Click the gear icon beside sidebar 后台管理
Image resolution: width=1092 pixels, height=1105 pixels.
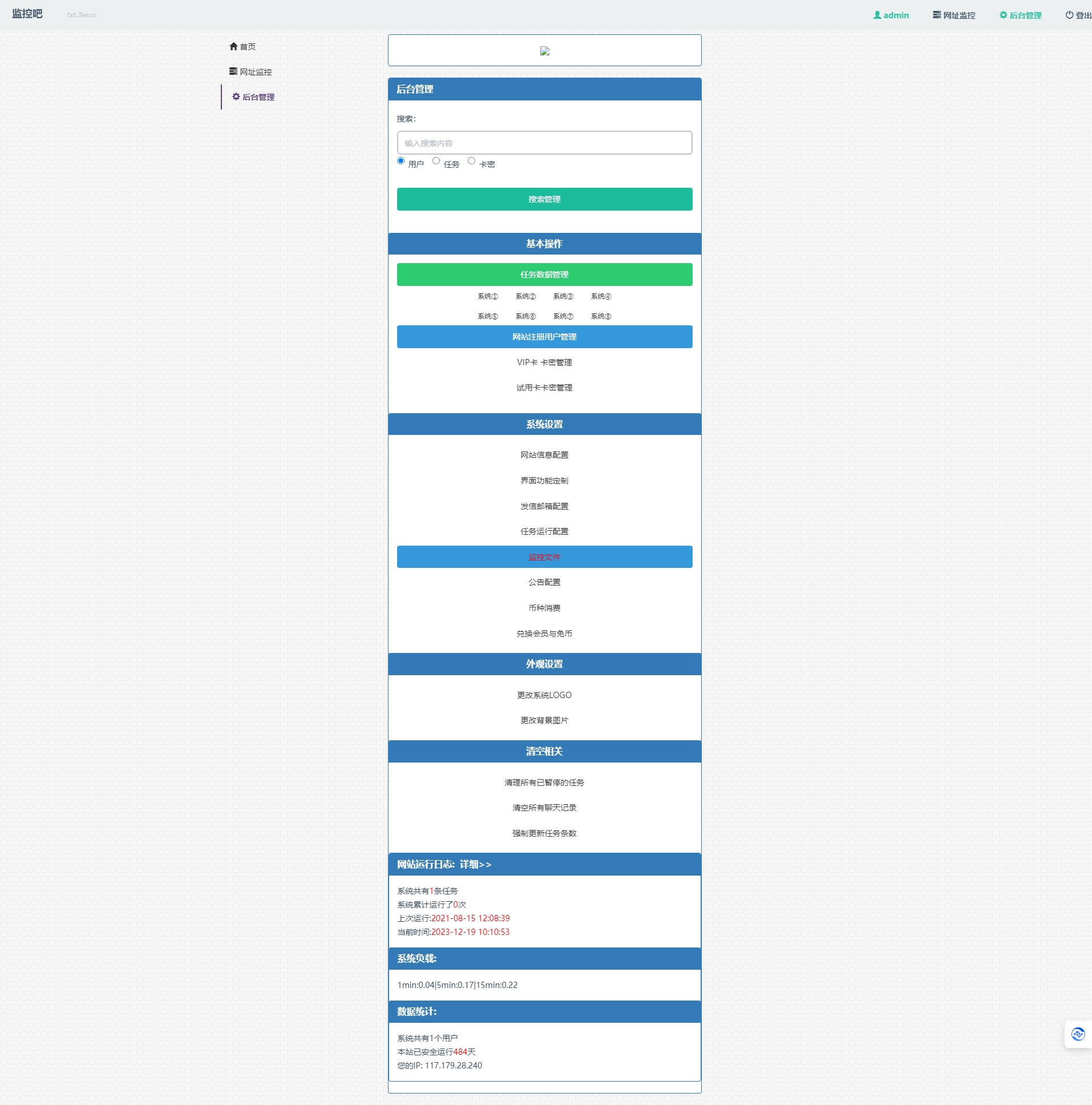point(236,96)
